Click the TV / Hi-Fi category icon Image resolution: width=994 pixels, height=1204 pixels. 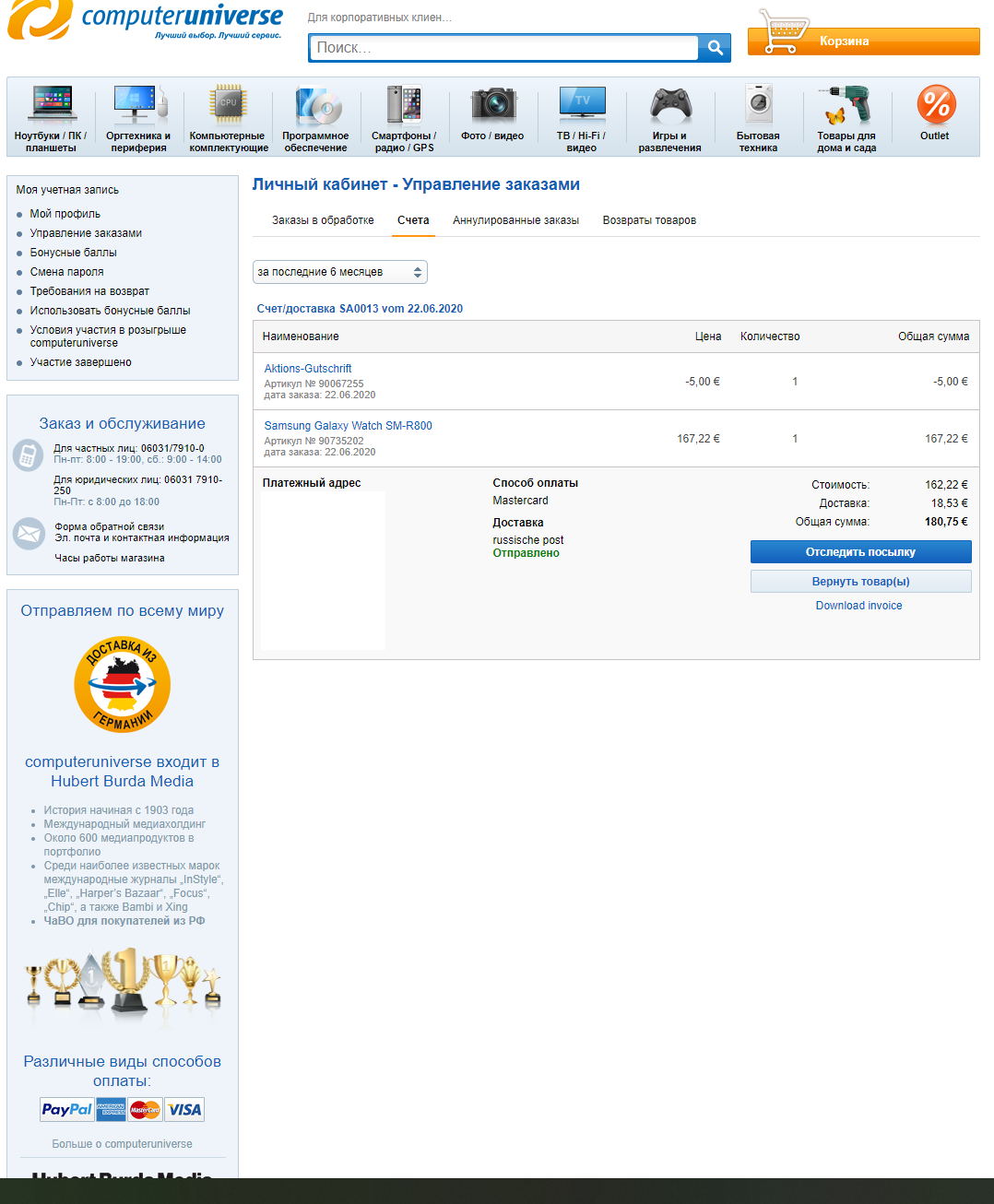pos(581,104)
